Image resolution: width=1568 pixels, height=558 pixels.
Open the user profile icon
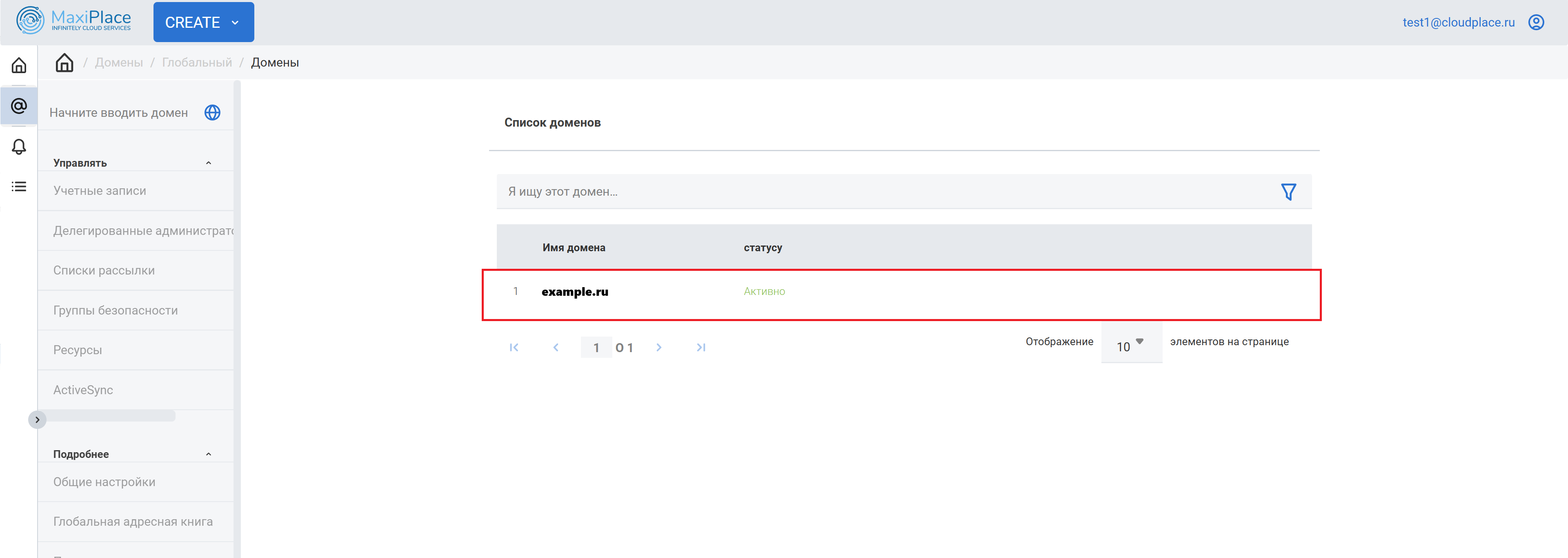(x=1536, y=22)
